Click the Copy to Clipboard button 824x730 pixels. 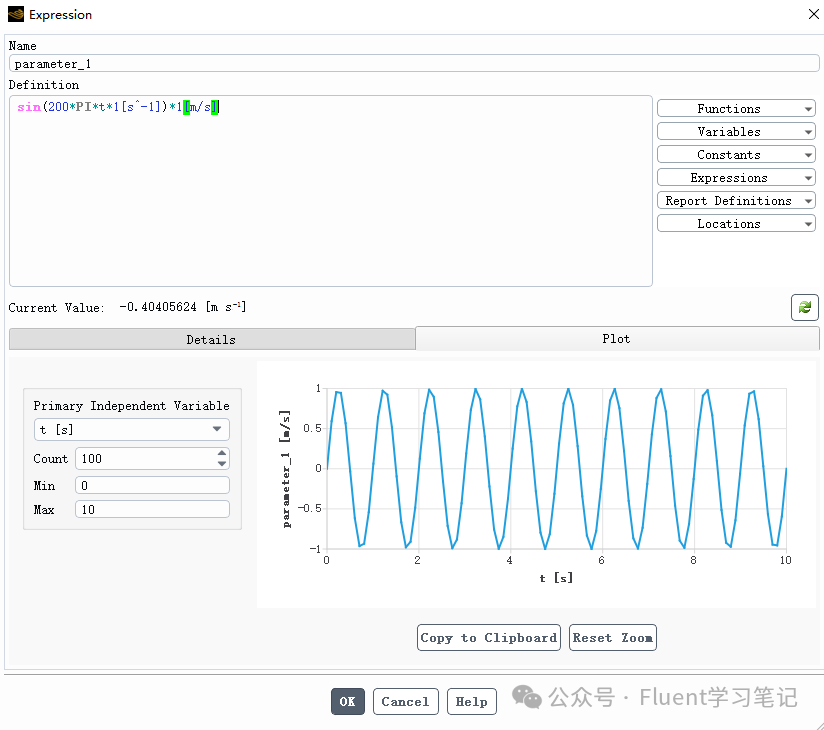coord(488,637)
